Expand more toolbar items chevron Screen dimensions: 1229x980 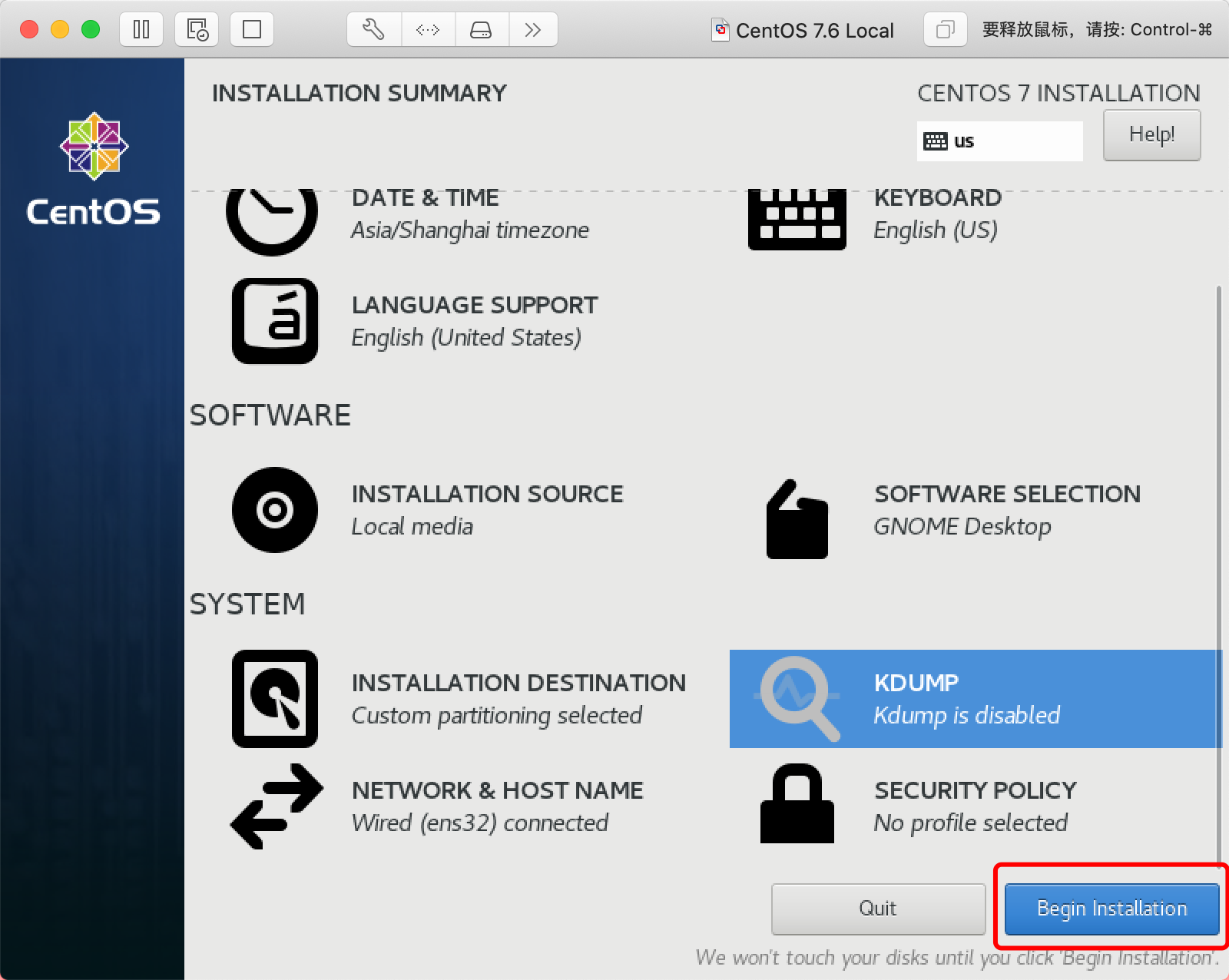click(x=533, y=29)
